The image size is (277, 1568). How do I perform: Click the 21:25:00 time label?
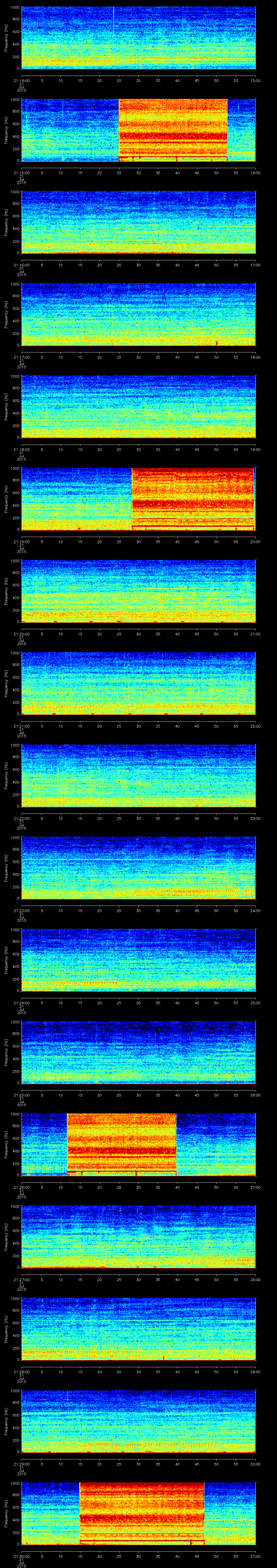coord(21,1096)
